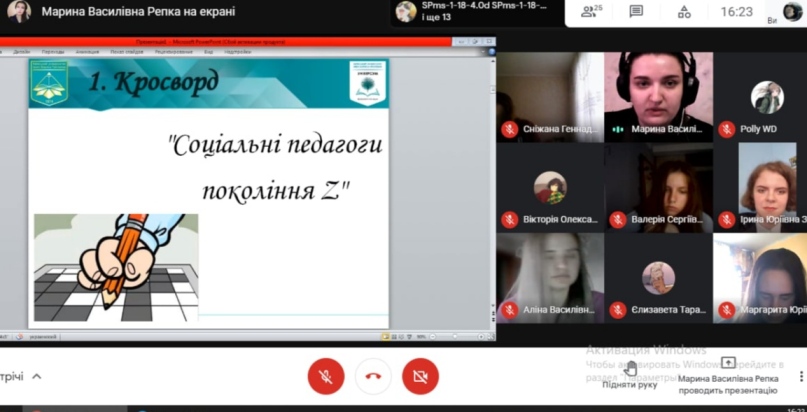Open the three-dot more options menu
The image size is (807, 412).
pos(802,377)
